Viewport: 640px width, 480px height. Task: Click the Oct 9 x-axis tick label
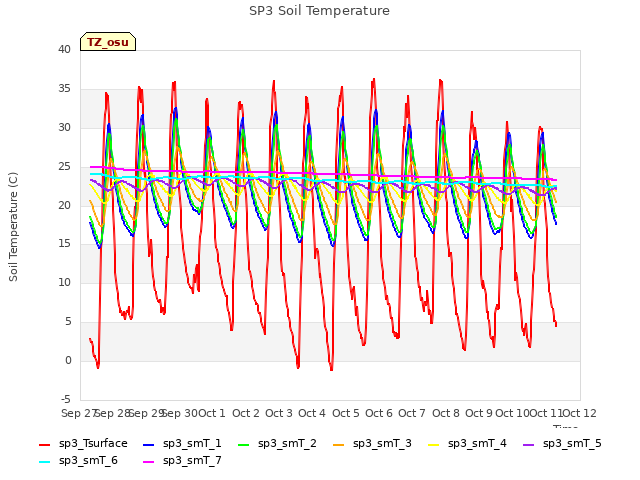479,413
